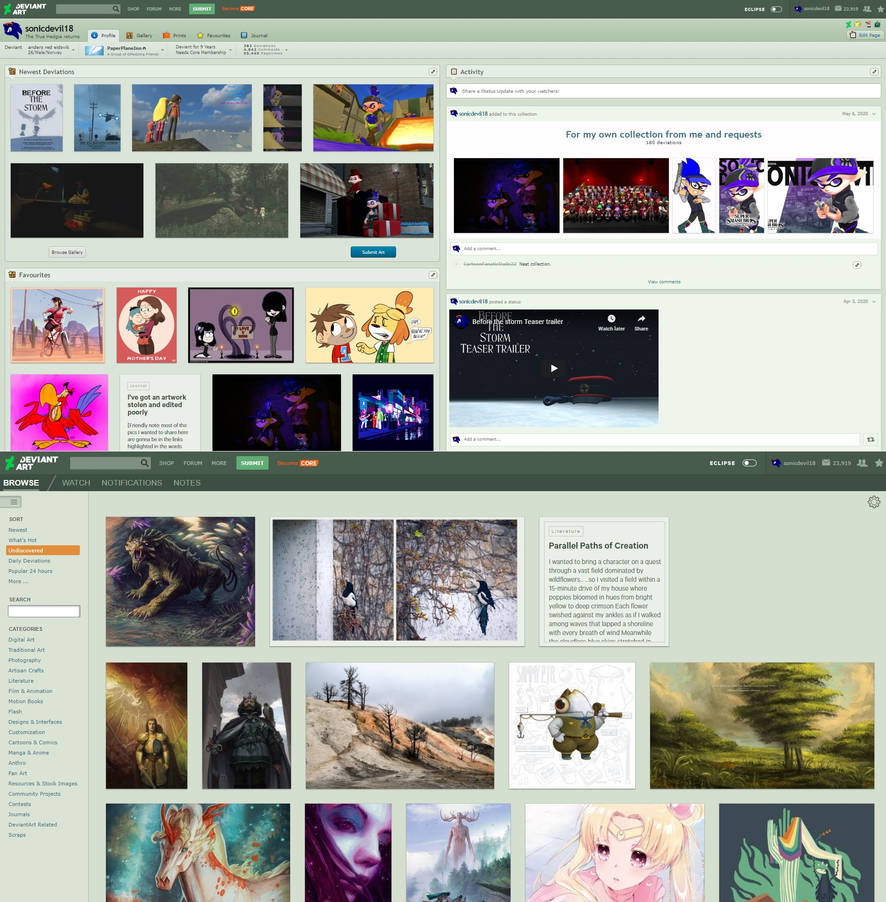
Task: Sort by What's Hot in the sidebar
Action: pos(22,540)
